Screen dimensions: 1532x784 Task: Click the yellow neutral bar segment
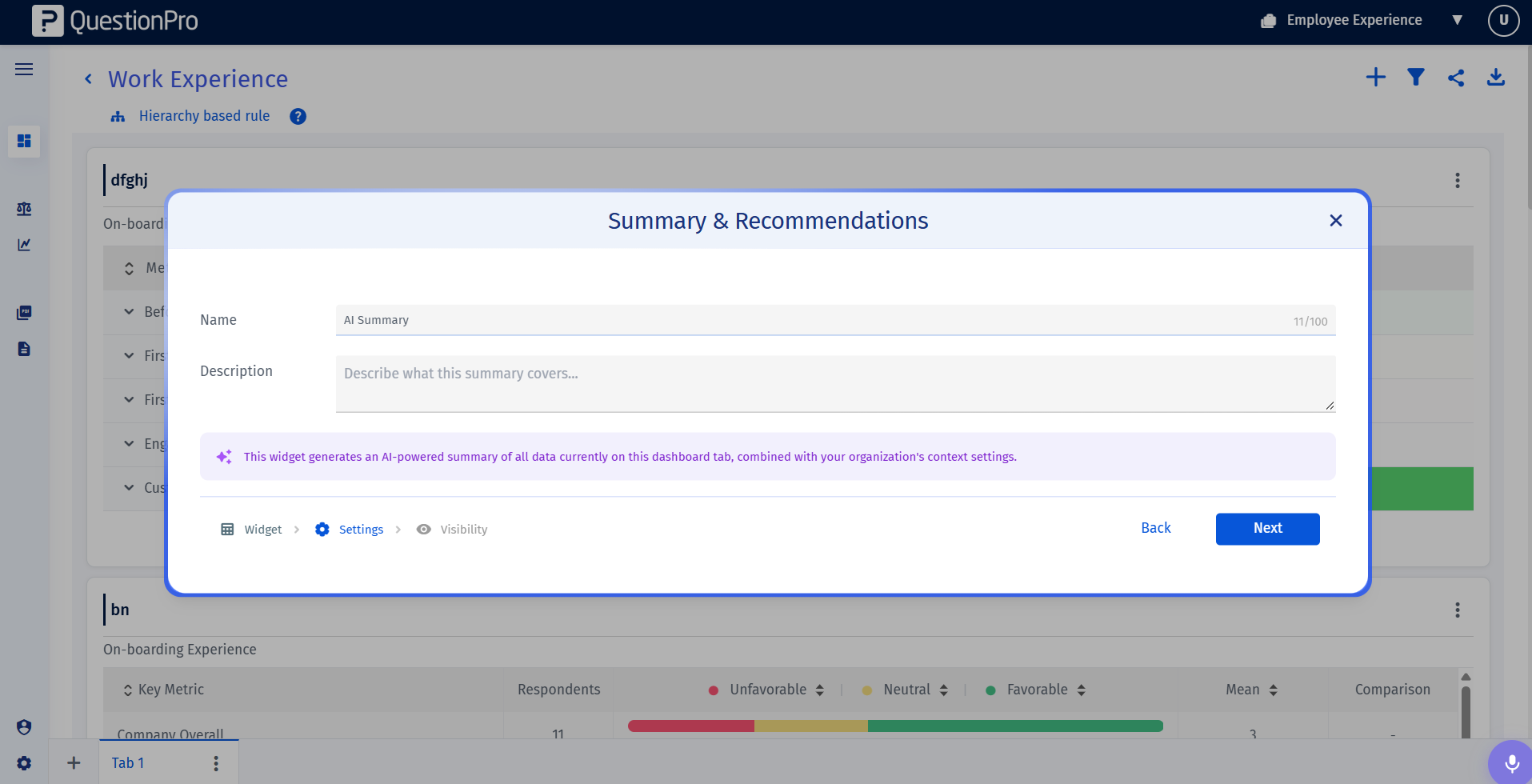(x=811, y=726)
